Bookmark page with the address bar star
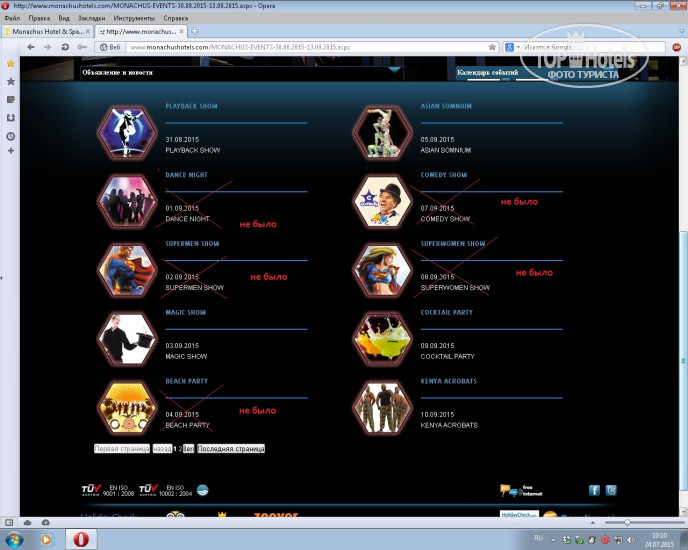The height and width of the screenshot is (550, 688). pyautogui.click(x=492, y=47)
